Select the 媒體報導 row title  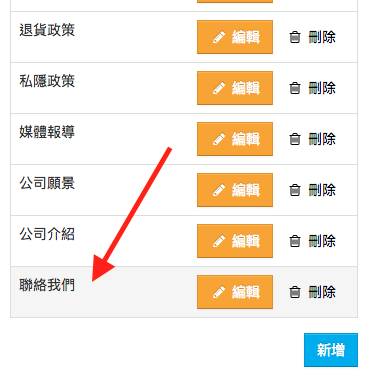pos(47,132)
